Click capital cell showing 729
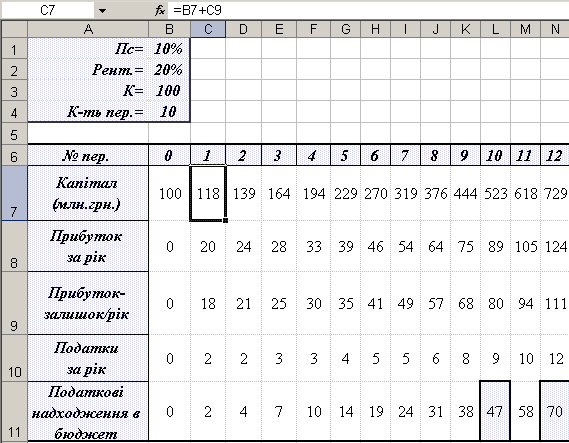 (555, 193)
